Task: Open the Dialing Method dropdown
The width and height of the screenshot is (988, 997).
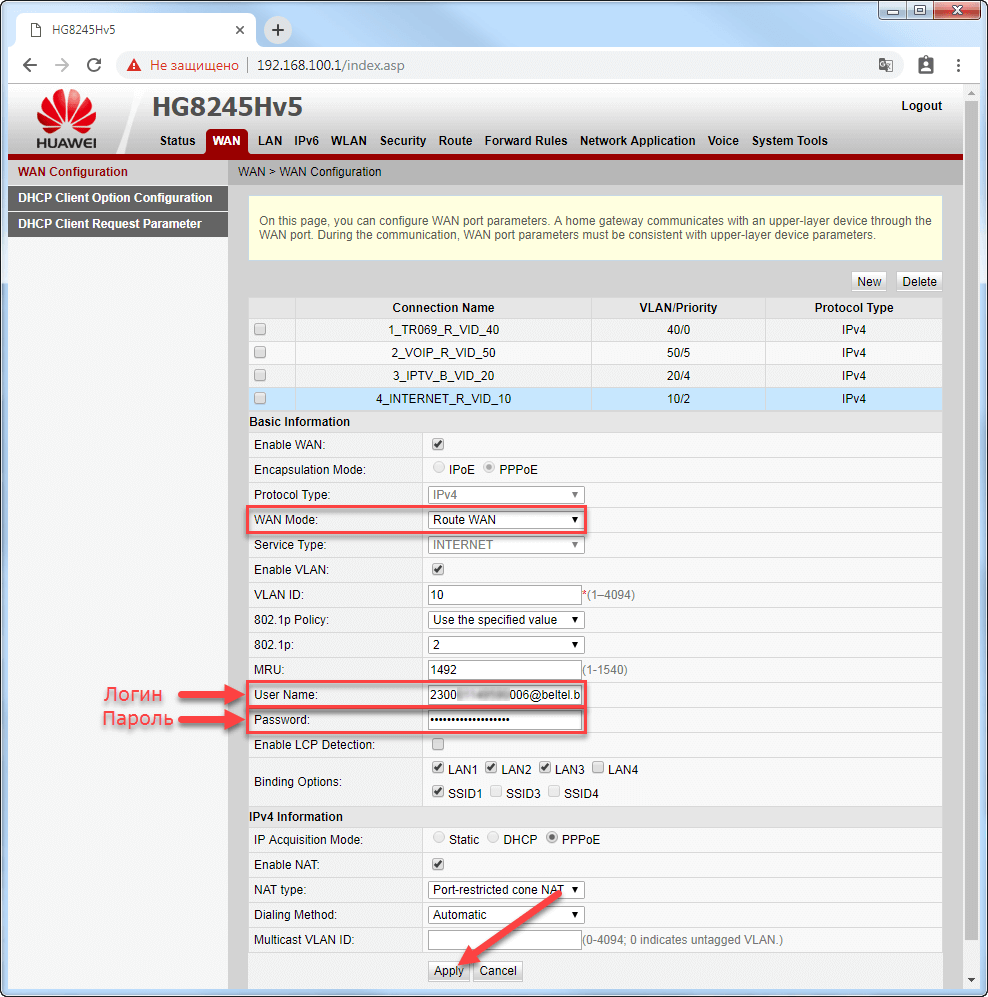Action: tap(505, 914)
